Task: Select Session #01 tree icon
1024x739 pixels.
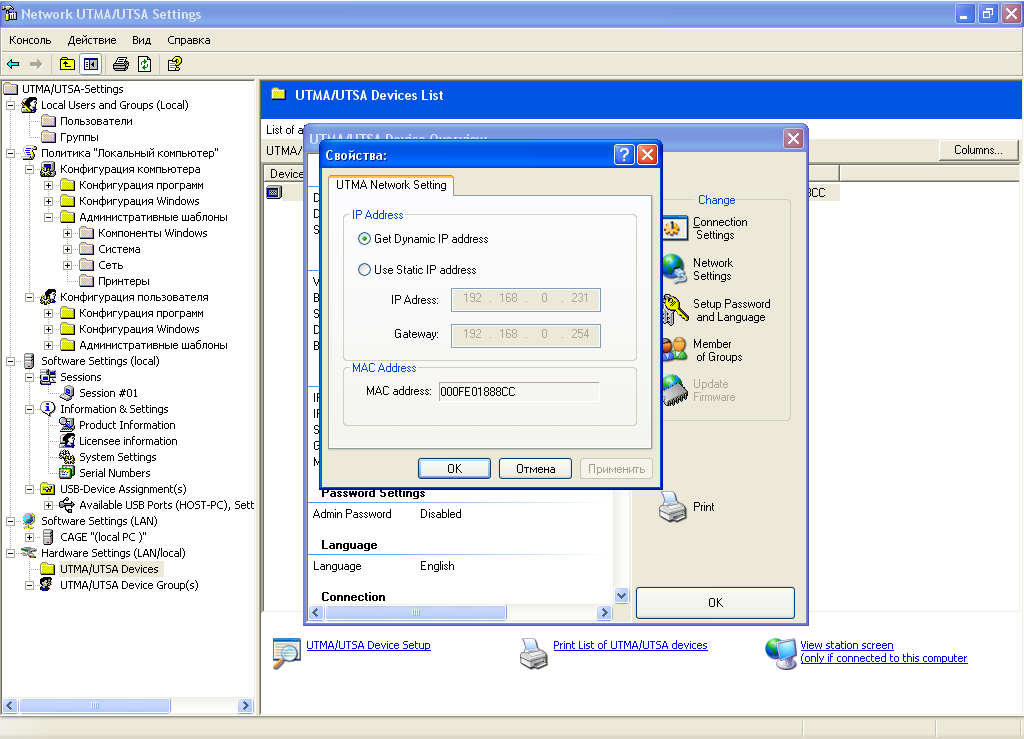Action: coord(67,393)
